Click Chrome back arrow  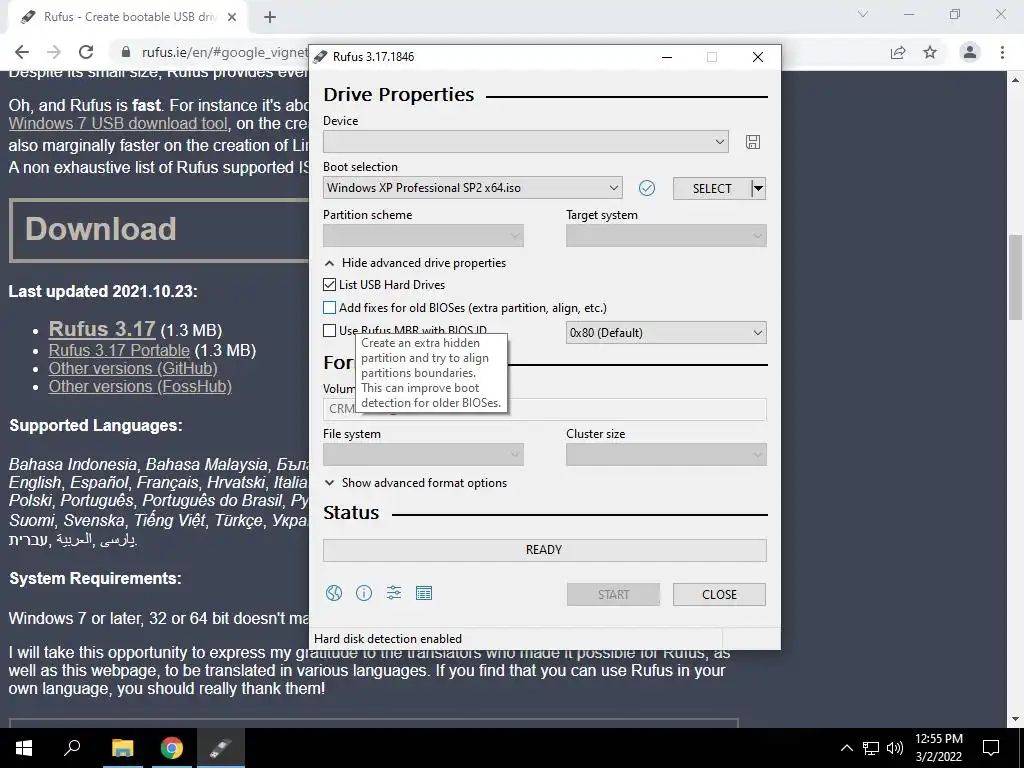[22, 52]
